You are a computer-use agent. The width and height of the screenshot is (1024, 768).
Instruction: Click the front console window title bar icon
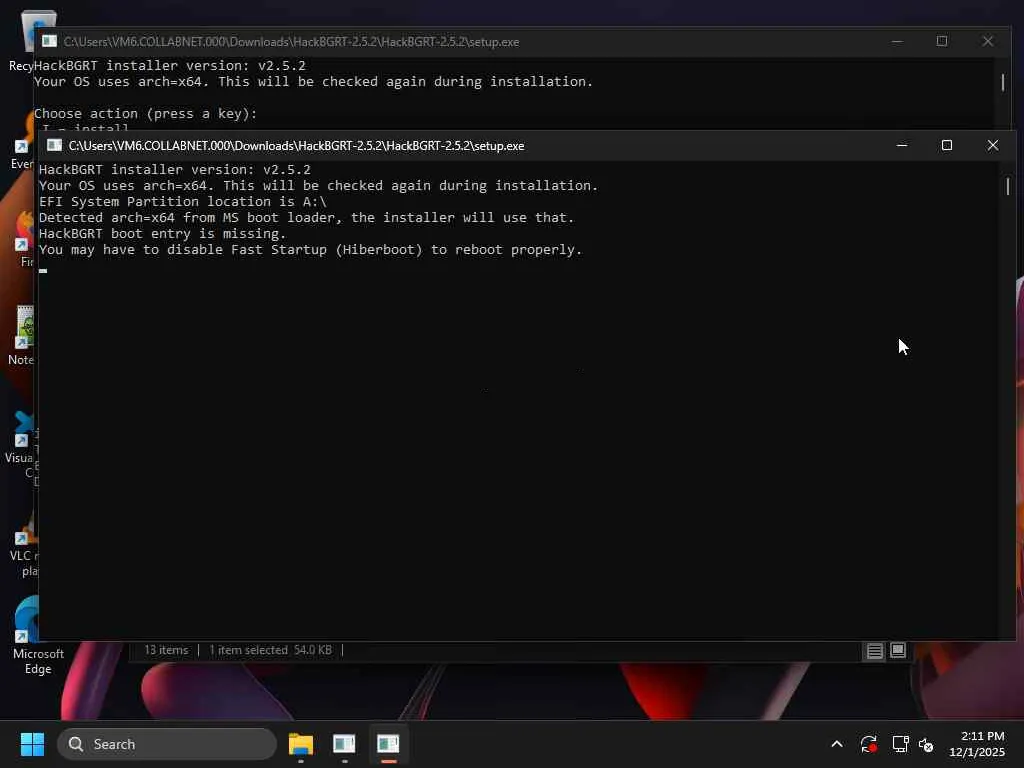coord(54,145)
